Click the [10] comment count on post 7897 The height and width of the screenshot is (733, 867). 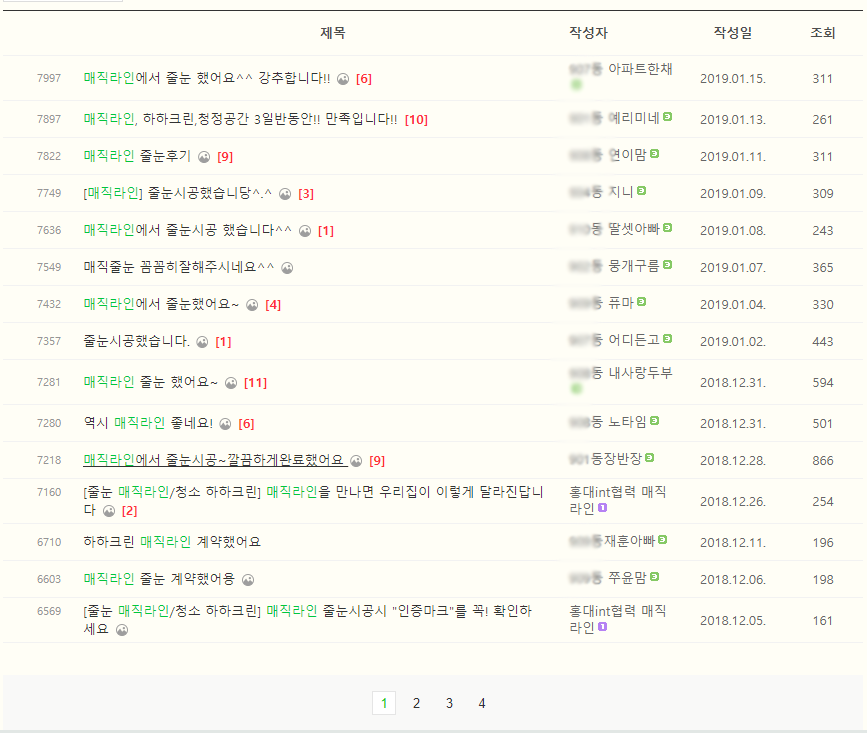[416, 120]
